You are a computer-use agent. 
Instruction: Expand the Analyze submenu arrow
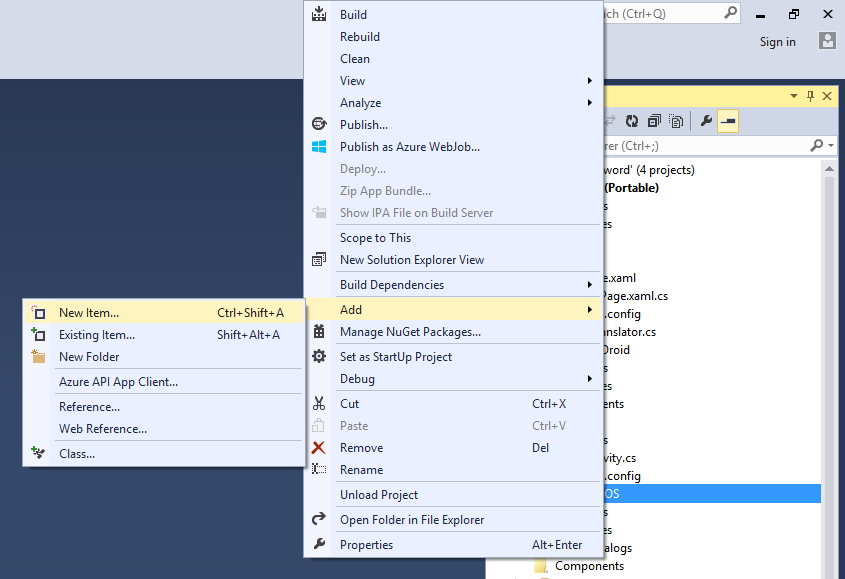(x=590, y=102)
